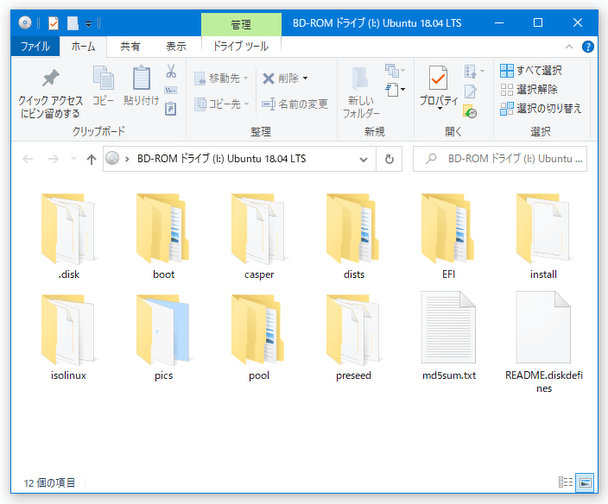
Task: Select the install folder
Action: pos(544,237)
